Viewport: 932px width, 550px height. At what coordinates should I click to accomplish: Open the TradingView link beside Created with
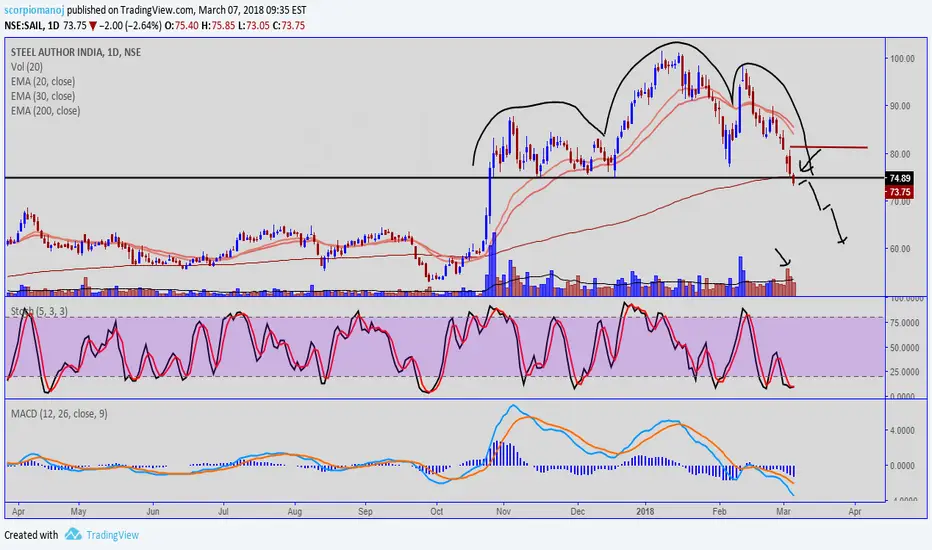[x=112, y=535]
